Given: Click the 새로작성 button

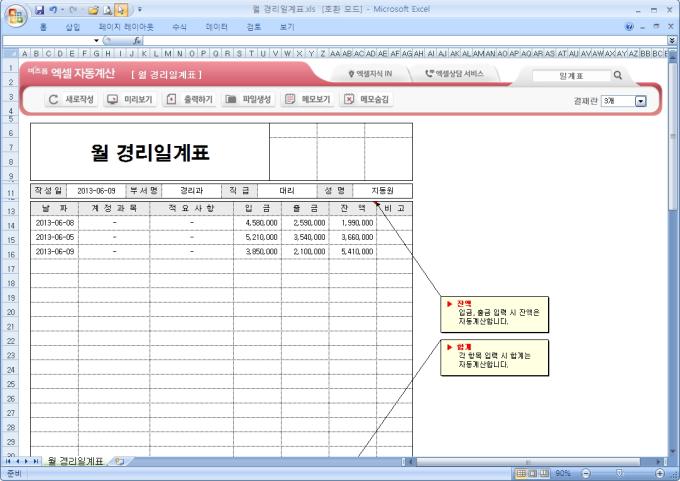Looking at the screenshot, I should (71, 99).
